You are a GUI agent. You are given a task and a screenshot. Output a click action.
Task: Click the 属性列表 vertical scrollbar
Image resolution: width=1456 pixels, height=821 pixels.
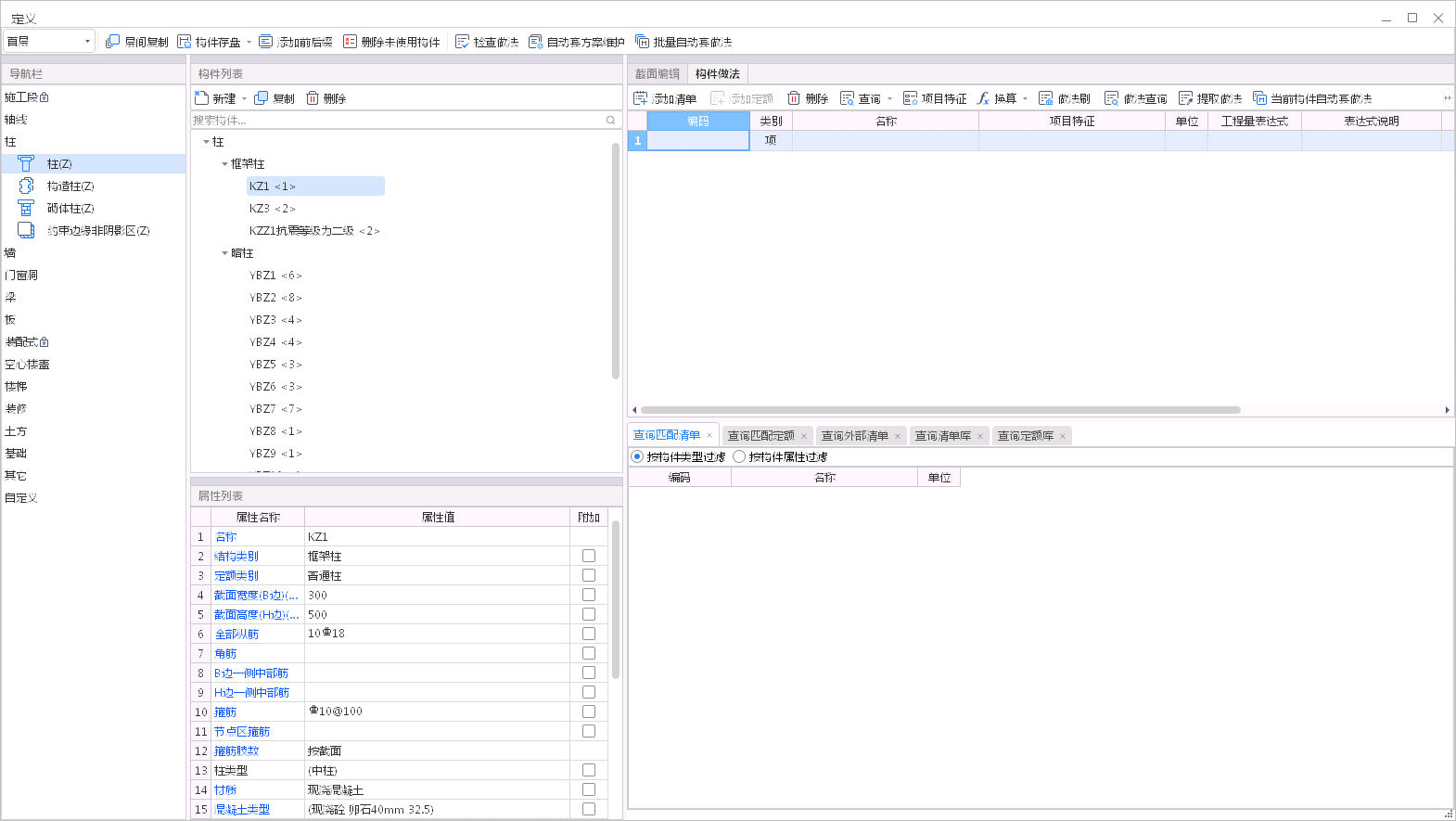pyautogui.click(x=616, y=599)
